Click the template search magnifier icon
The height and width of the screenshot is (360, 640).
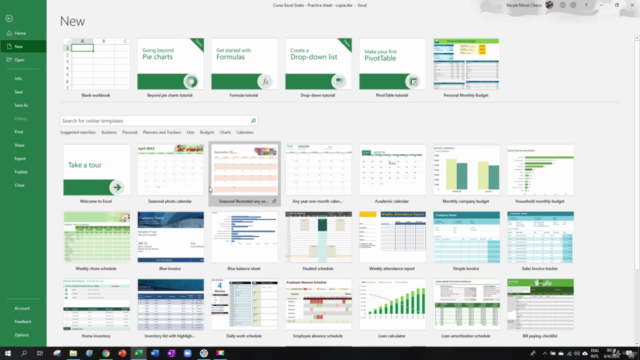253,121
